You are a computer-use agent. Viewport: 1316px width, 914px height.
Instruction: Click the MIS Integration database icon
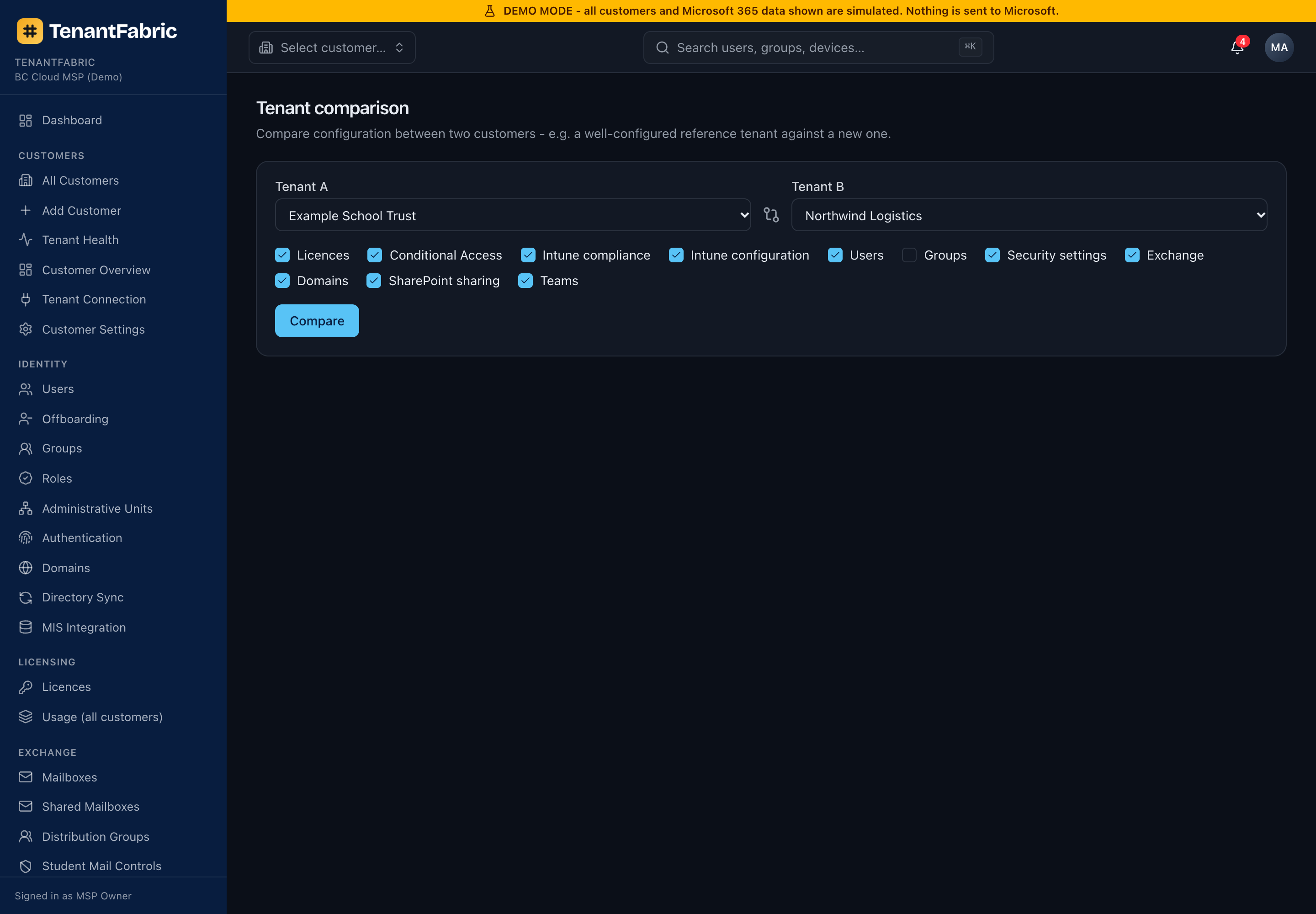pyautogui.click(x=25, y=627)
